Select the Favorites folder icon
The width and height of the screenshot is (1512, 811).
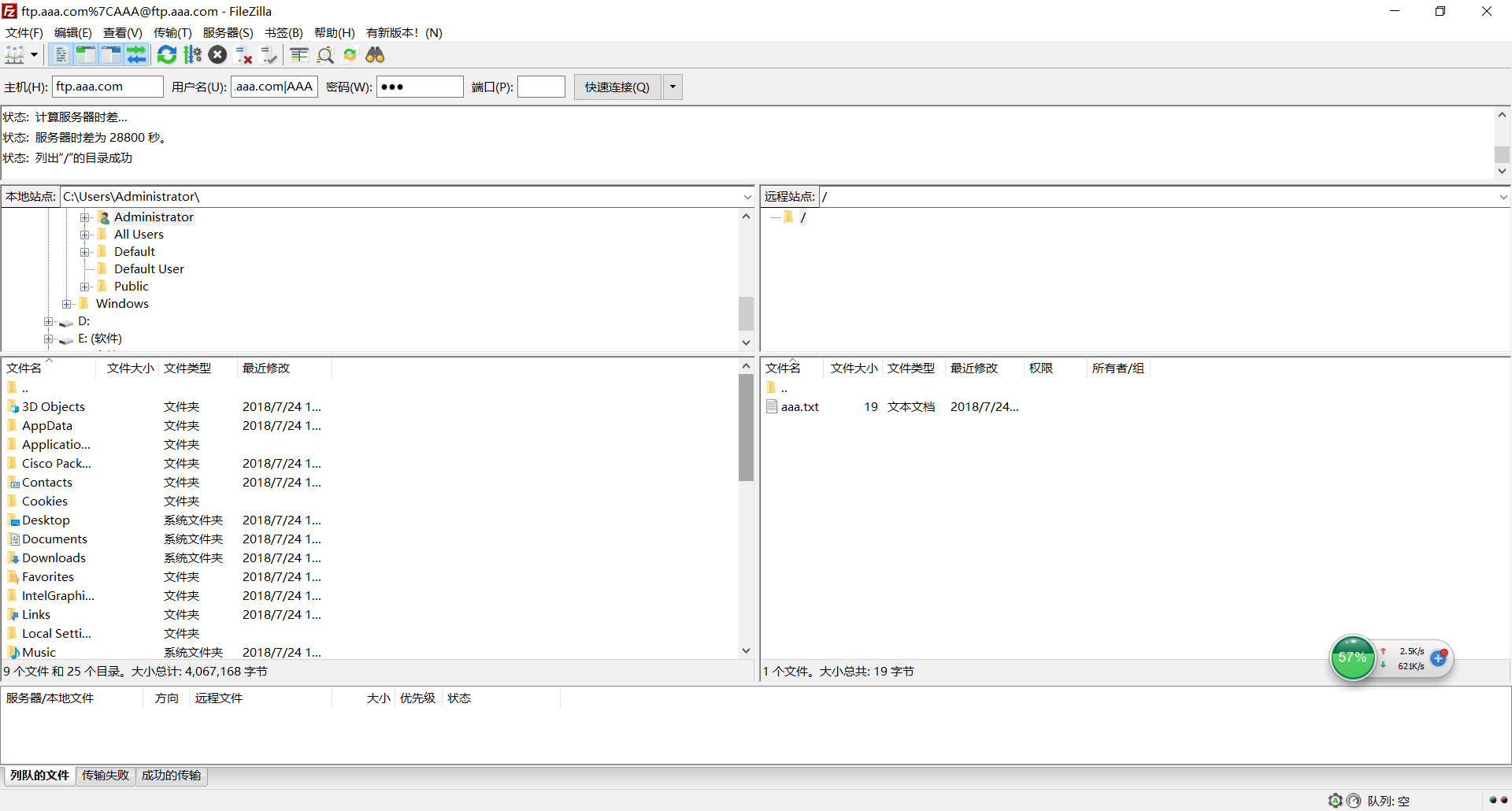click(x=13, y=577)
